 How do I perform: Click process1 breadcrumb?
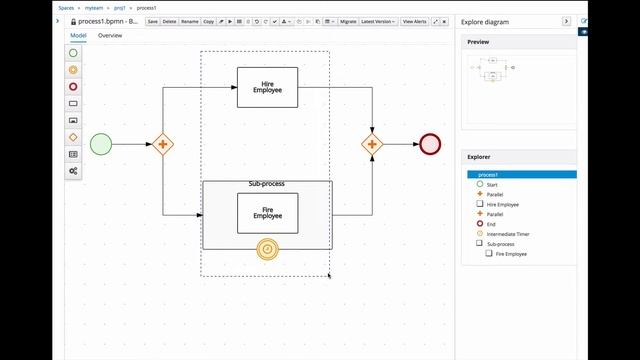tap(146, 8)
